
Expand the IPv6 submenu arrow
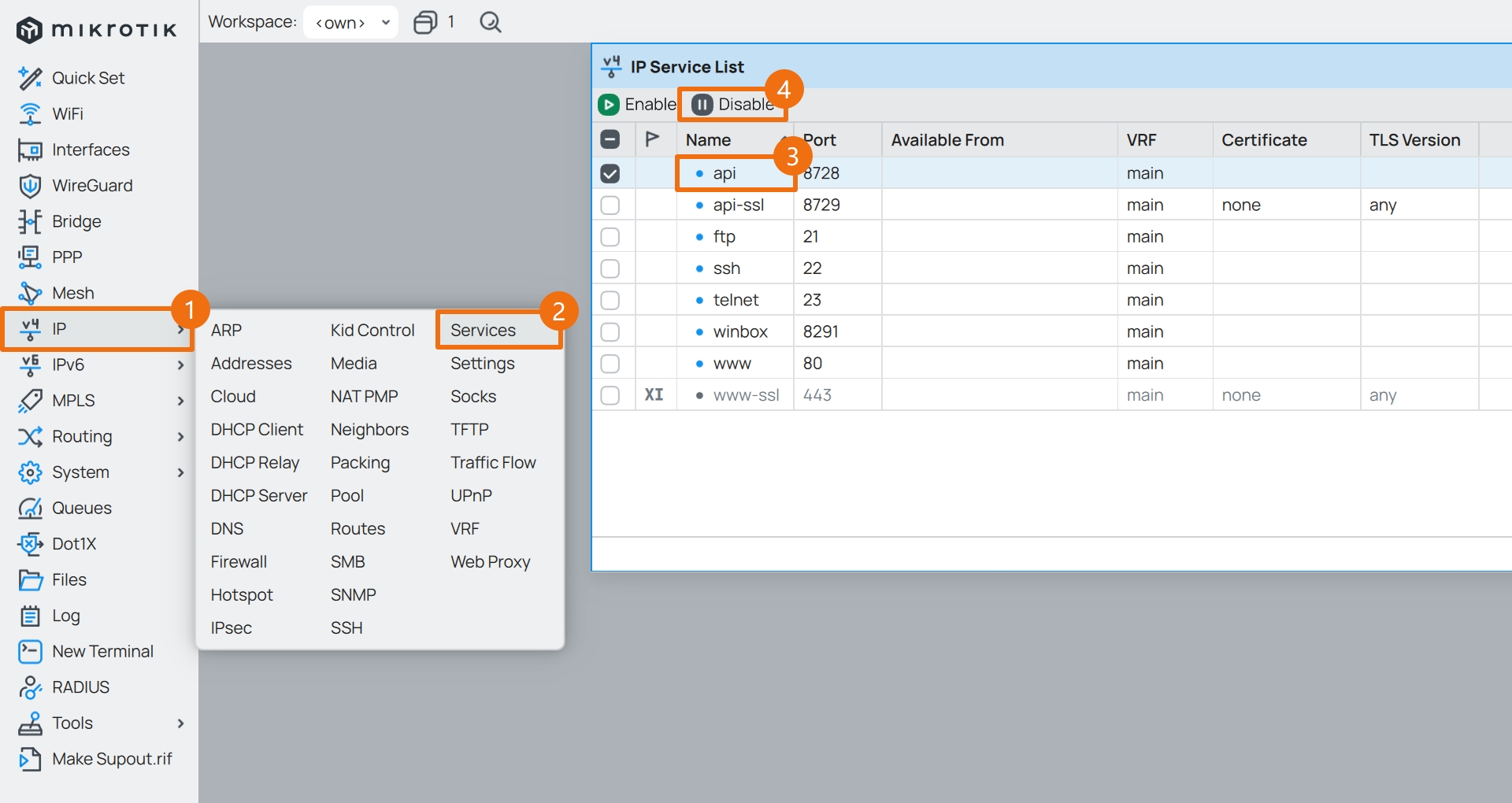pos(181,365)
